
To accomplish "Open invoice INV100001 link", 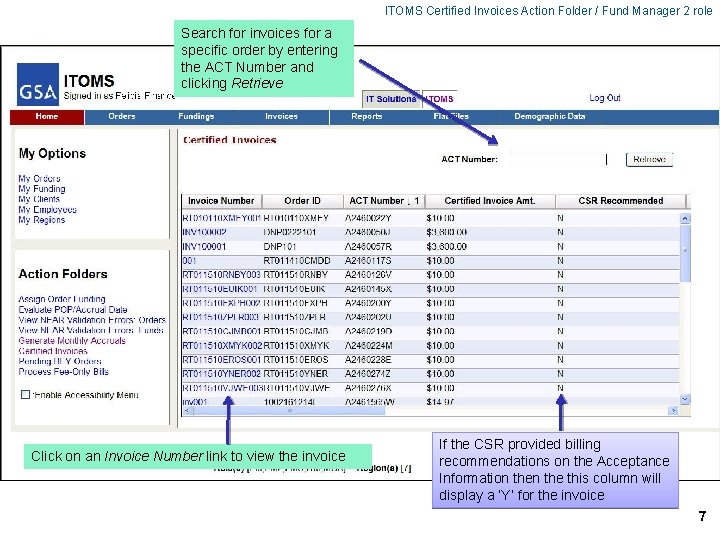I will tap(204, 247).
